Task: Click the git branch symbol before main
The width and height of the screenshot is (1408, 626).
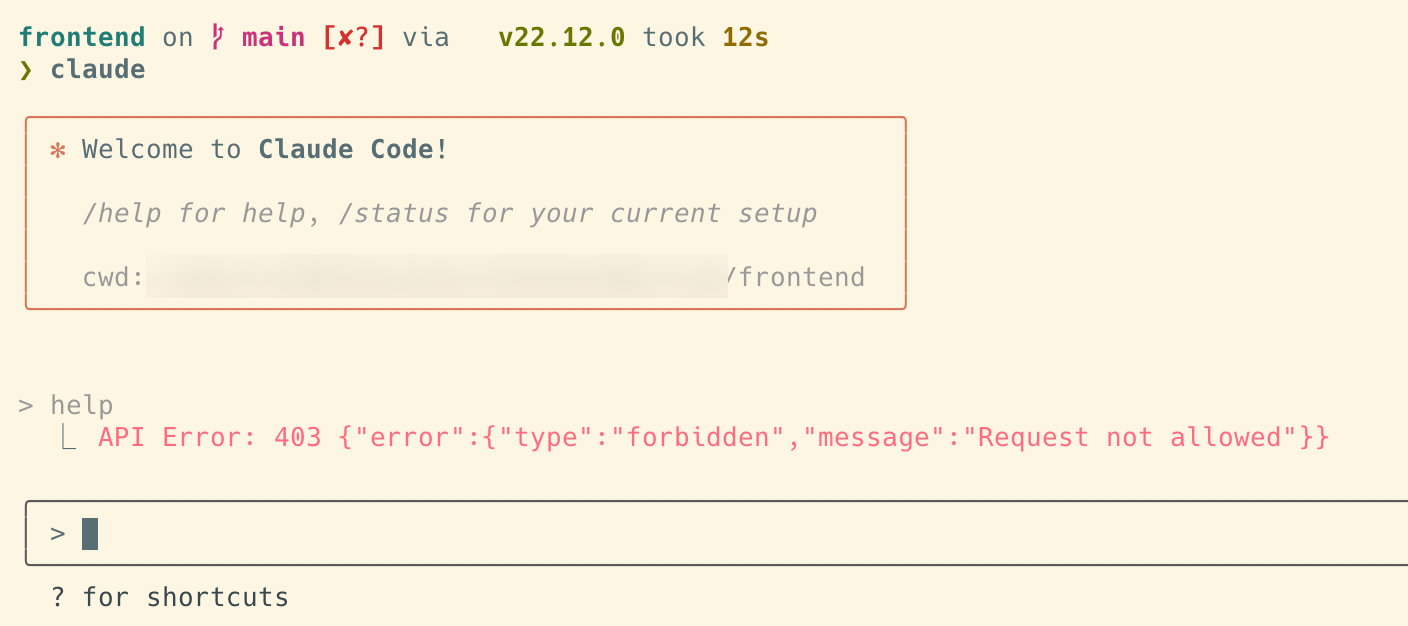Action: click(217, 38)
